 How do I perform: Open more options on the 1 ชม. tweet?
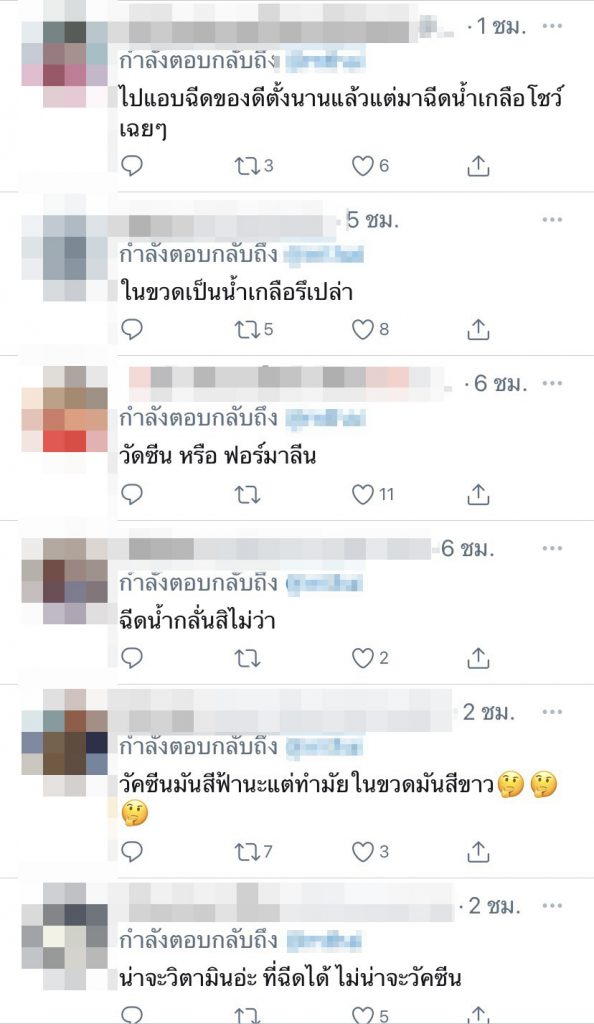(552, 25)
